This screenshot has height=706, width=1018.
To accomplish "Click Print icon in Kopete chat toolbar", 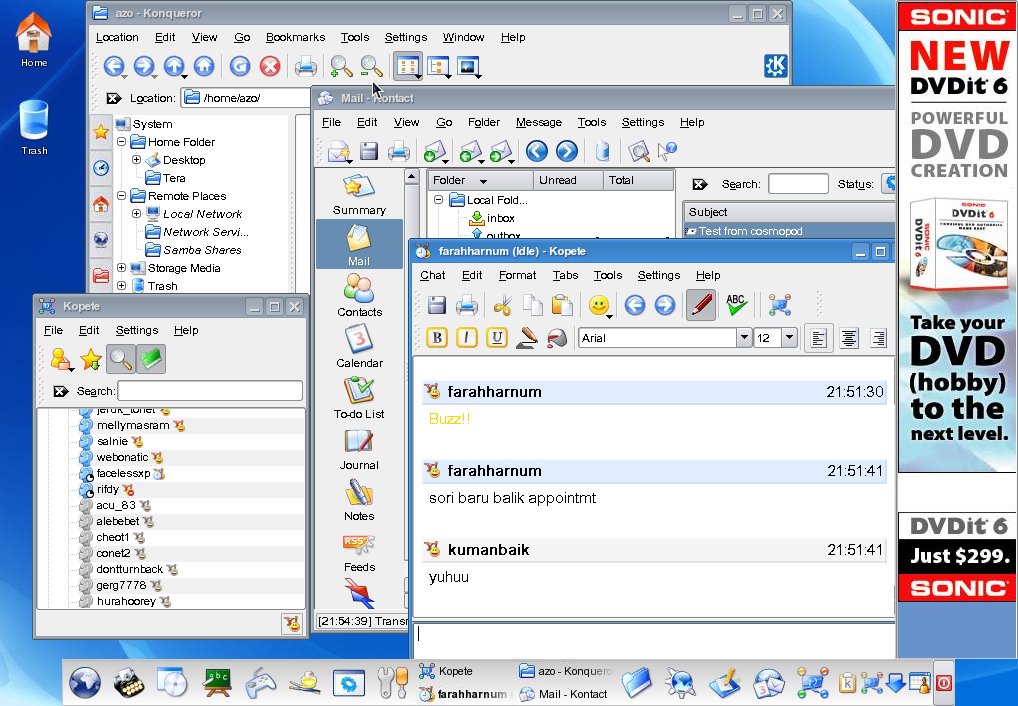I will (x=467, y=305).
